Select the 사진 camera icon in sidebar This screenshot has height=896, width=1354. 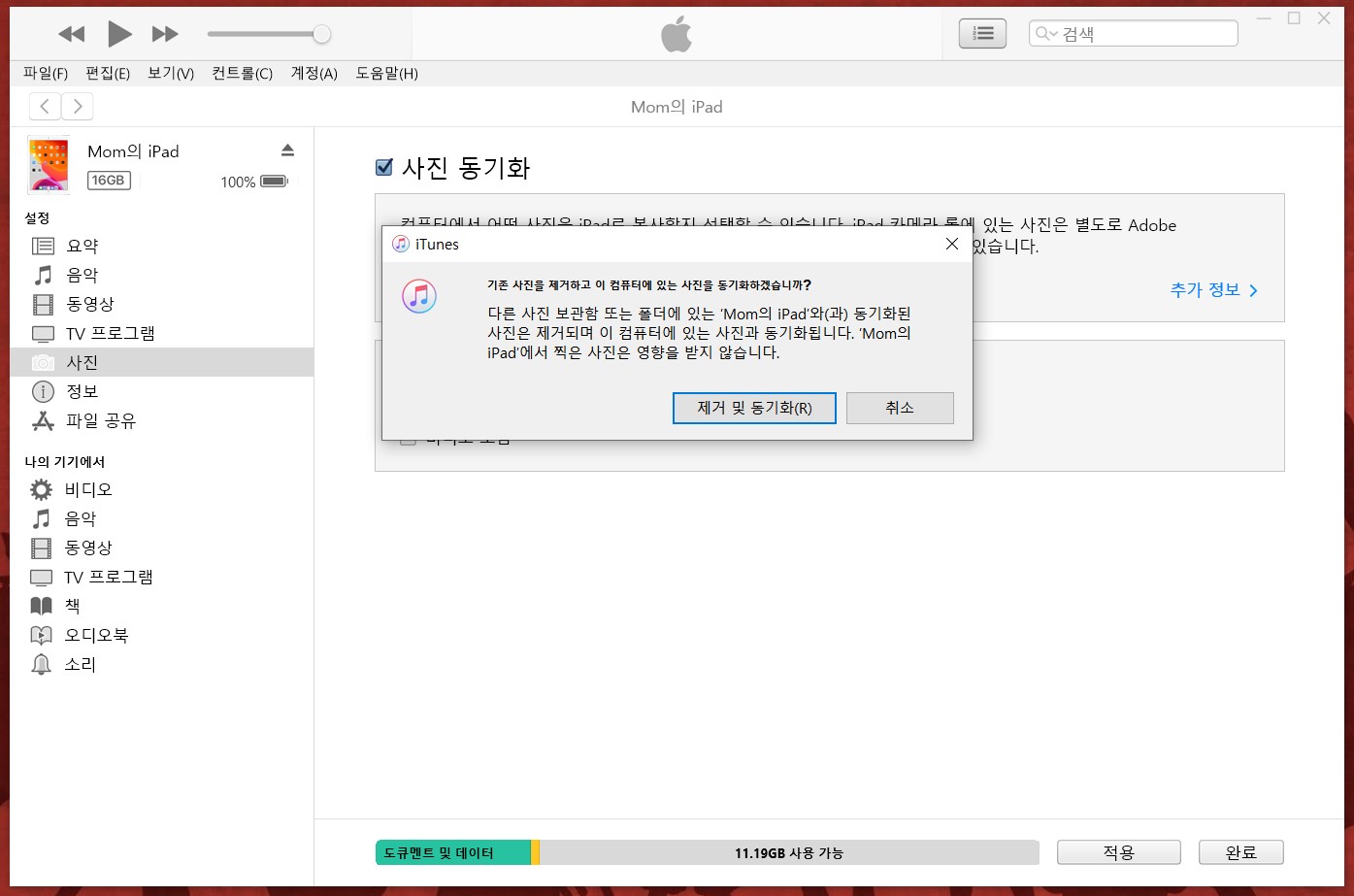(43, 362)
